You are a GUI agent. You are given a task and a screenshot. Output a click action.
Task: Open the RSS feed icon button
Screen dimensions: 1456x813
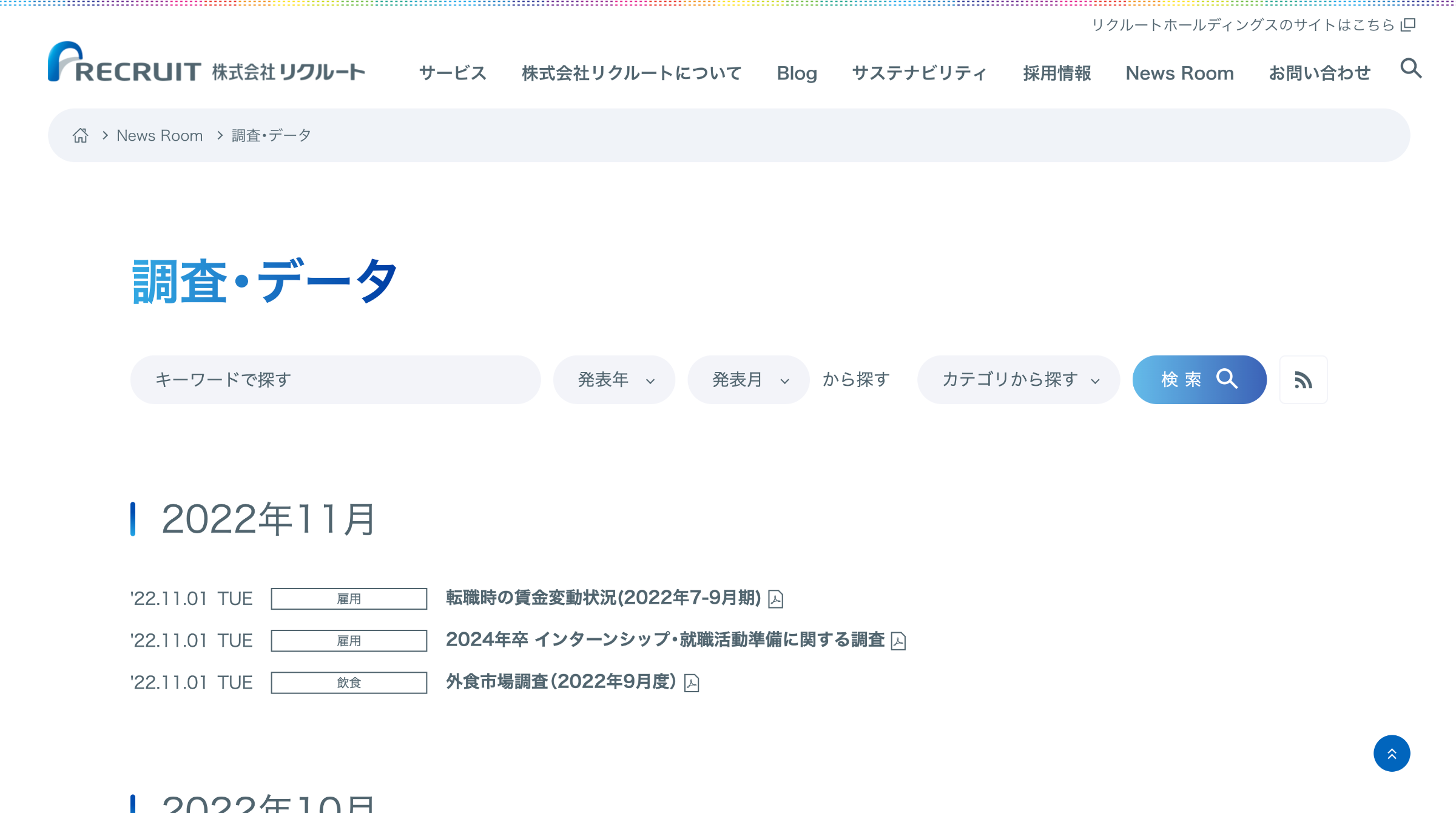click(x=1303, y=380)
